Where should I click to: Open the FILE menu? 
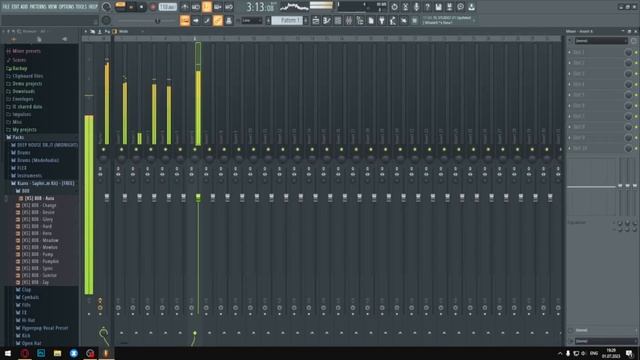[6, 7]
